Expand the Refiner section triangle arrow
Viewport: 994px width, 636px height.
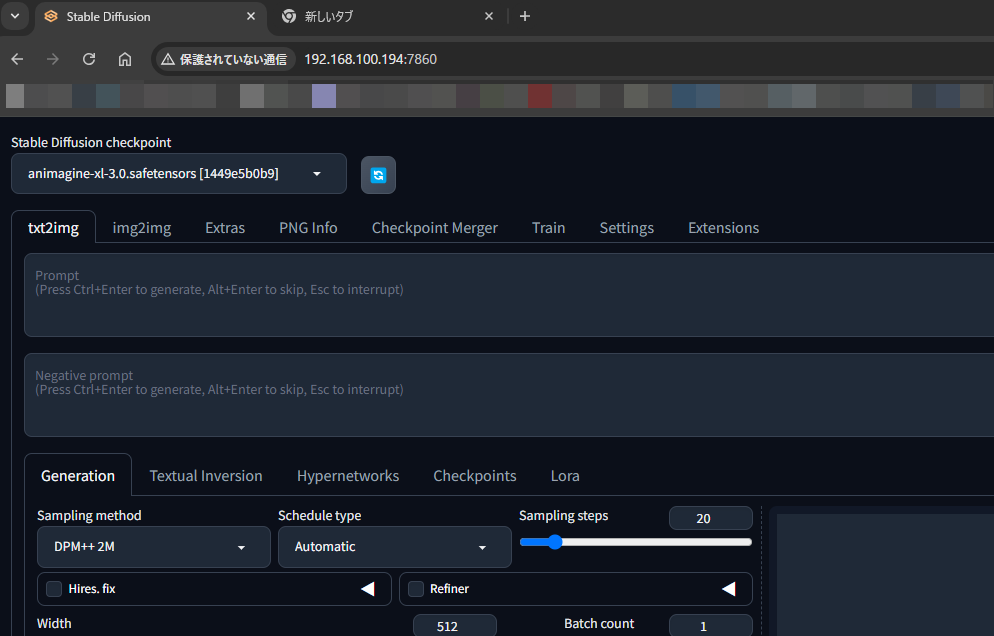click(x=729, y=589)
